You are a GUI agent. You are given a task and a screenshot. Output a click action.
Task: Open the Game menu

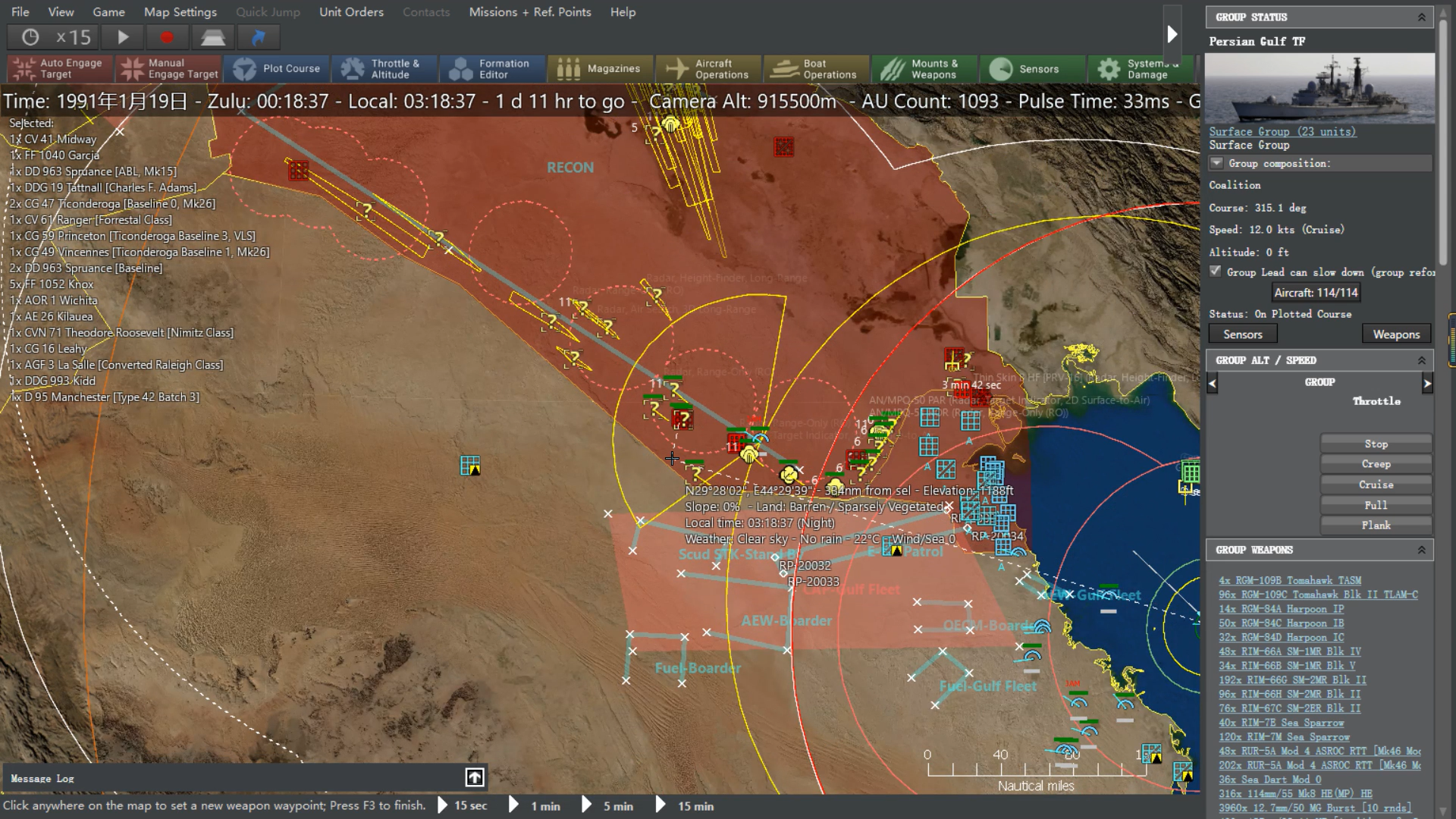[108, 12]
